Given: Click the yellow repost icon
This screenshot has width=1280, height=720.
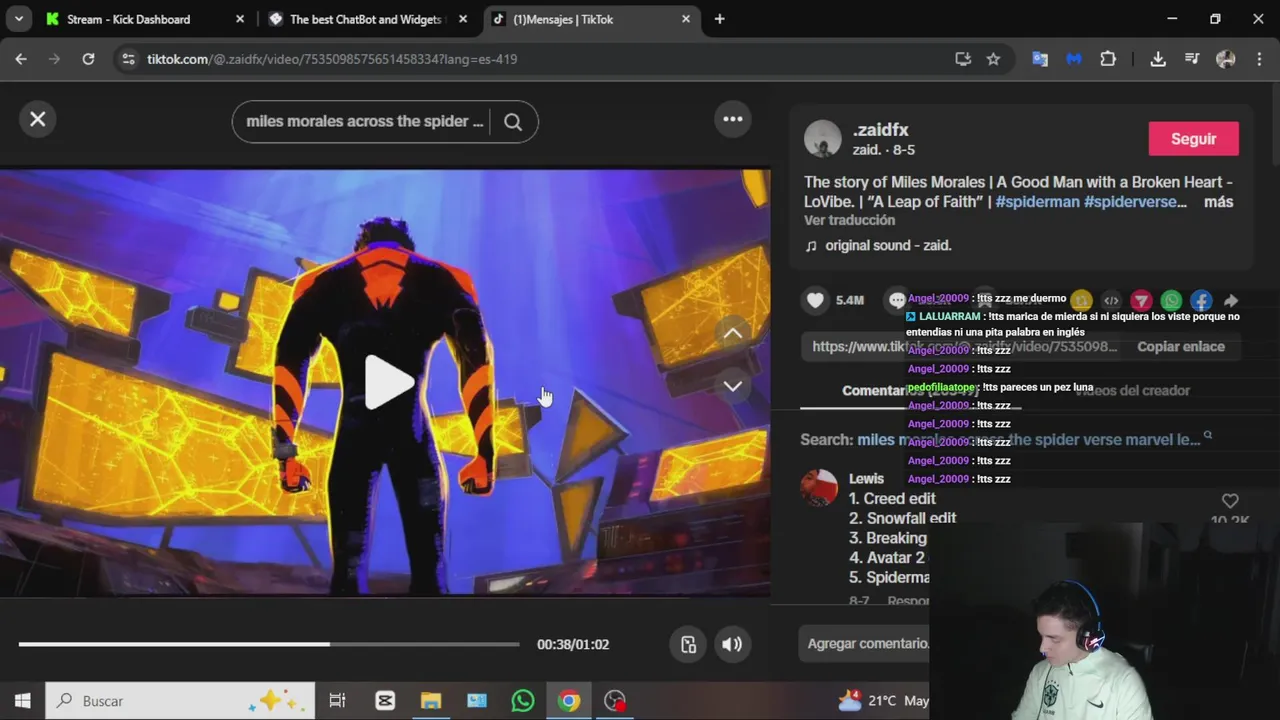Looking at the screenshot, I should (1081, 300).
